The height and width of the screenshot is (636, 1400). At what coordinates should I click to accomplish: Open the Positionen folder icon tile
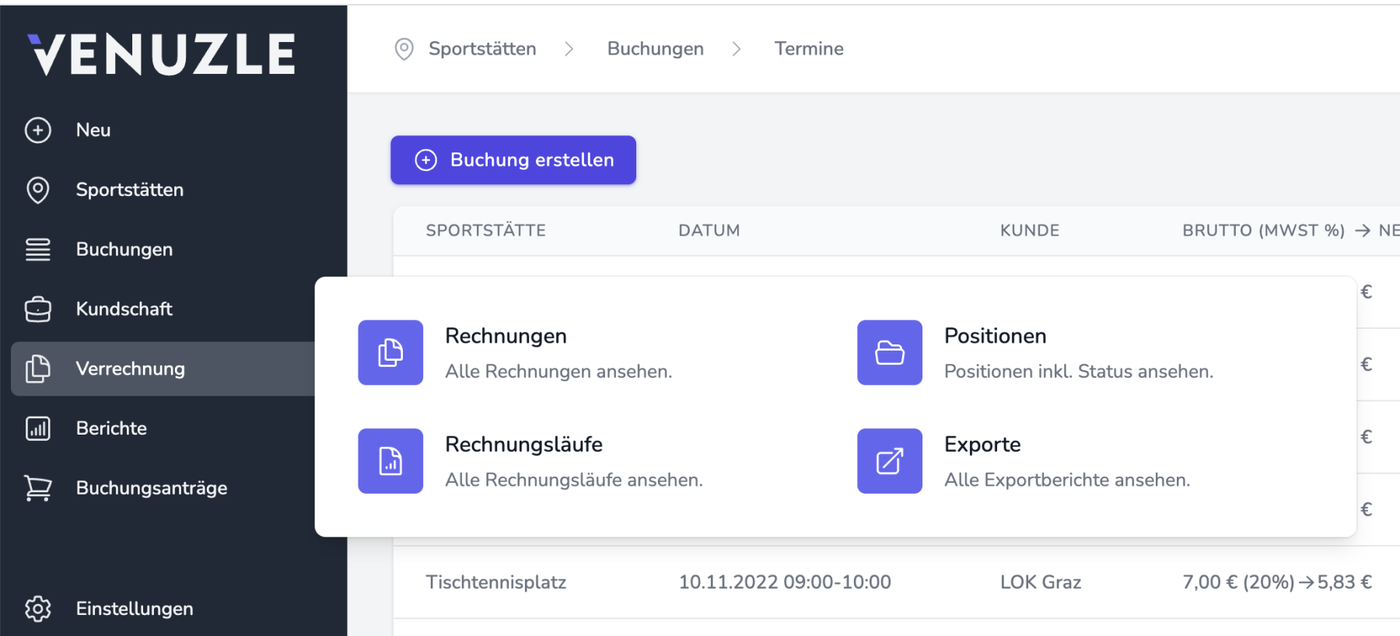(889, 352)
